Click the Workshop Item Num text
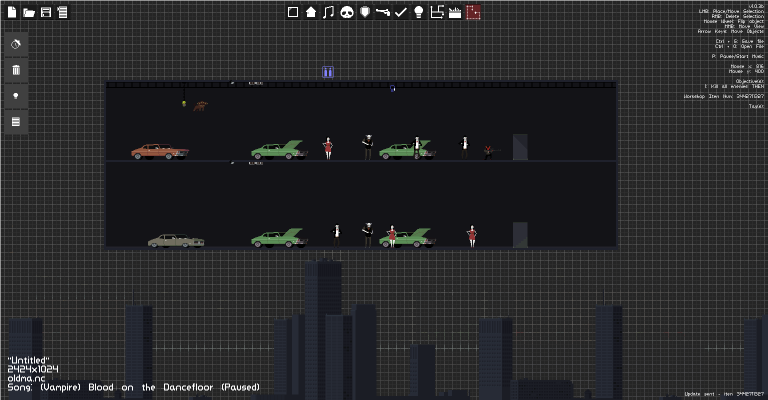Image resolution: width=768 pixels, height=400 pixels. click(723, 96)
